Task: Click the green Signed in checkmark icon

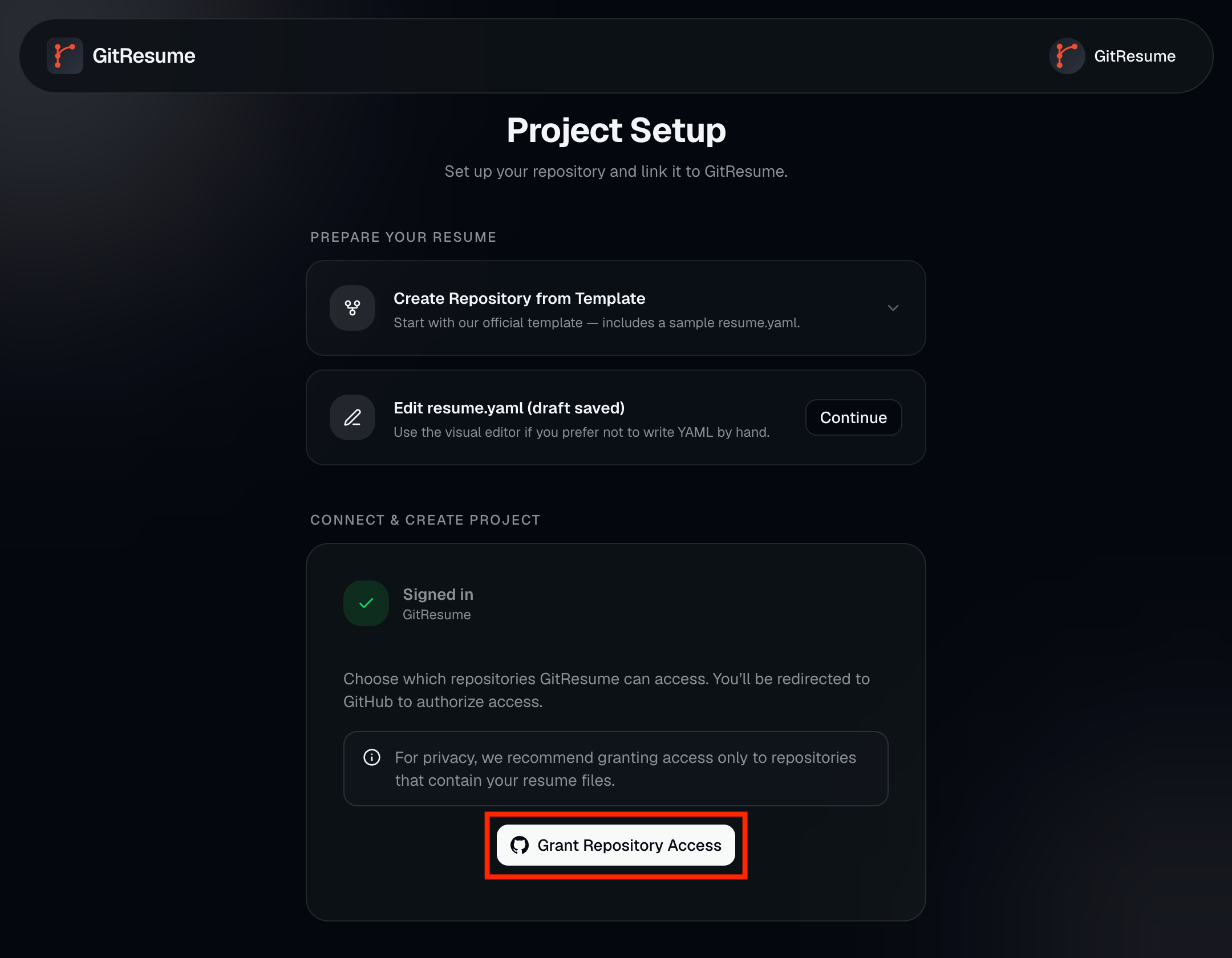Action: click(x=366, y=603)
